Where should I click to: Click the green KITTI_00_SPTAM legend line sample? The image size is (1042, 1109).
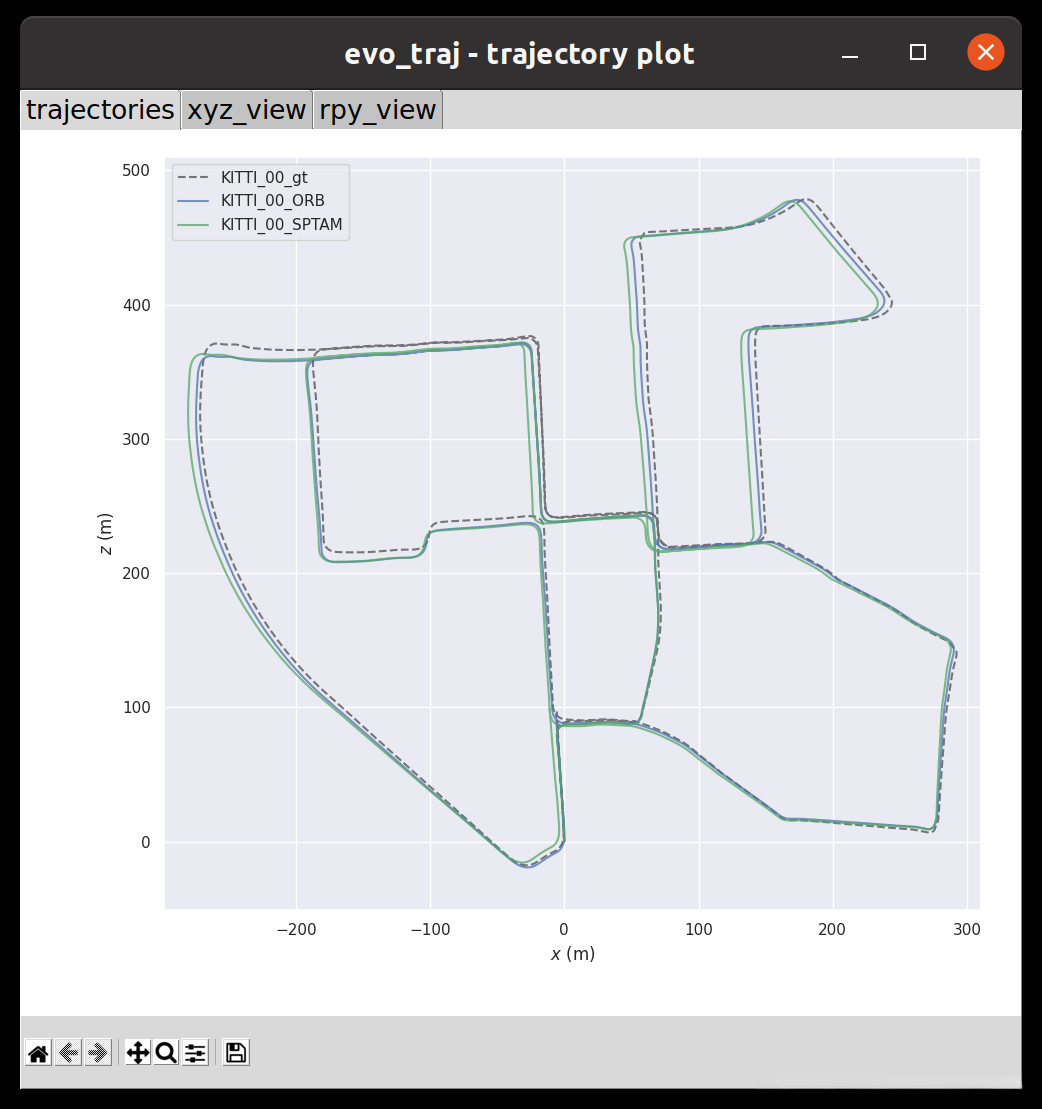pyautogui.click(x=193, y=225)
